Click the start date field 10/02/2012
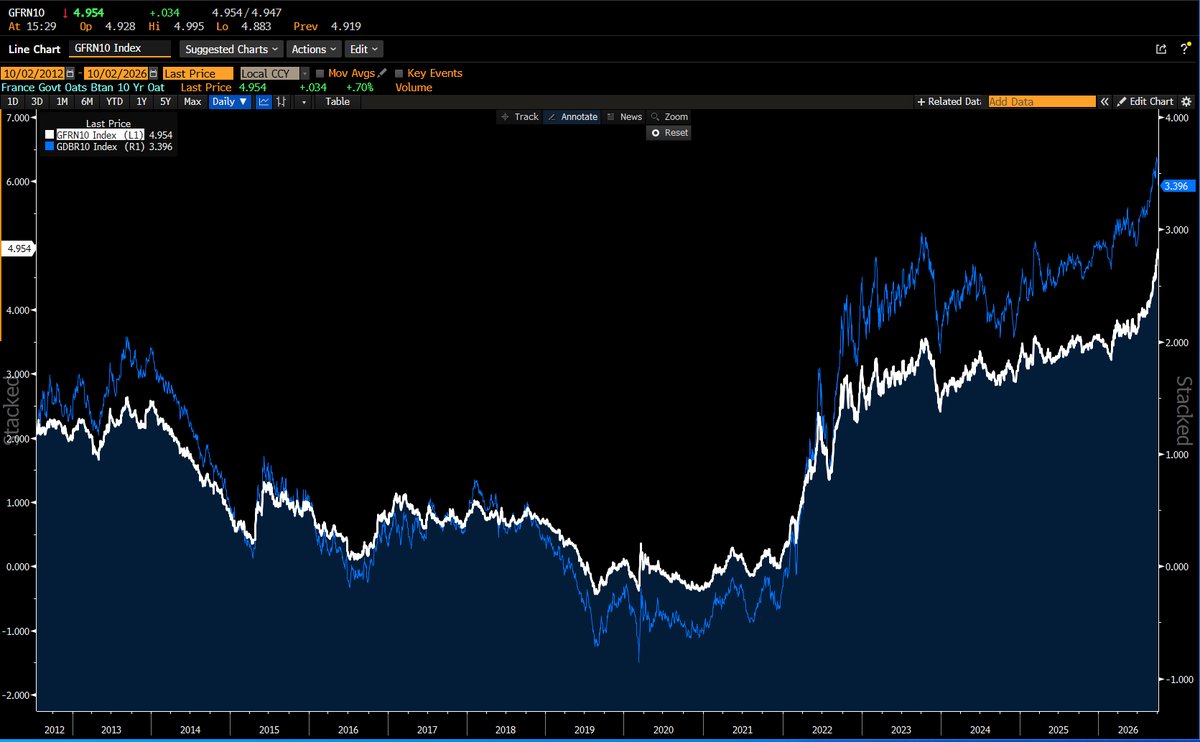1200x742 pixels. 33,73
